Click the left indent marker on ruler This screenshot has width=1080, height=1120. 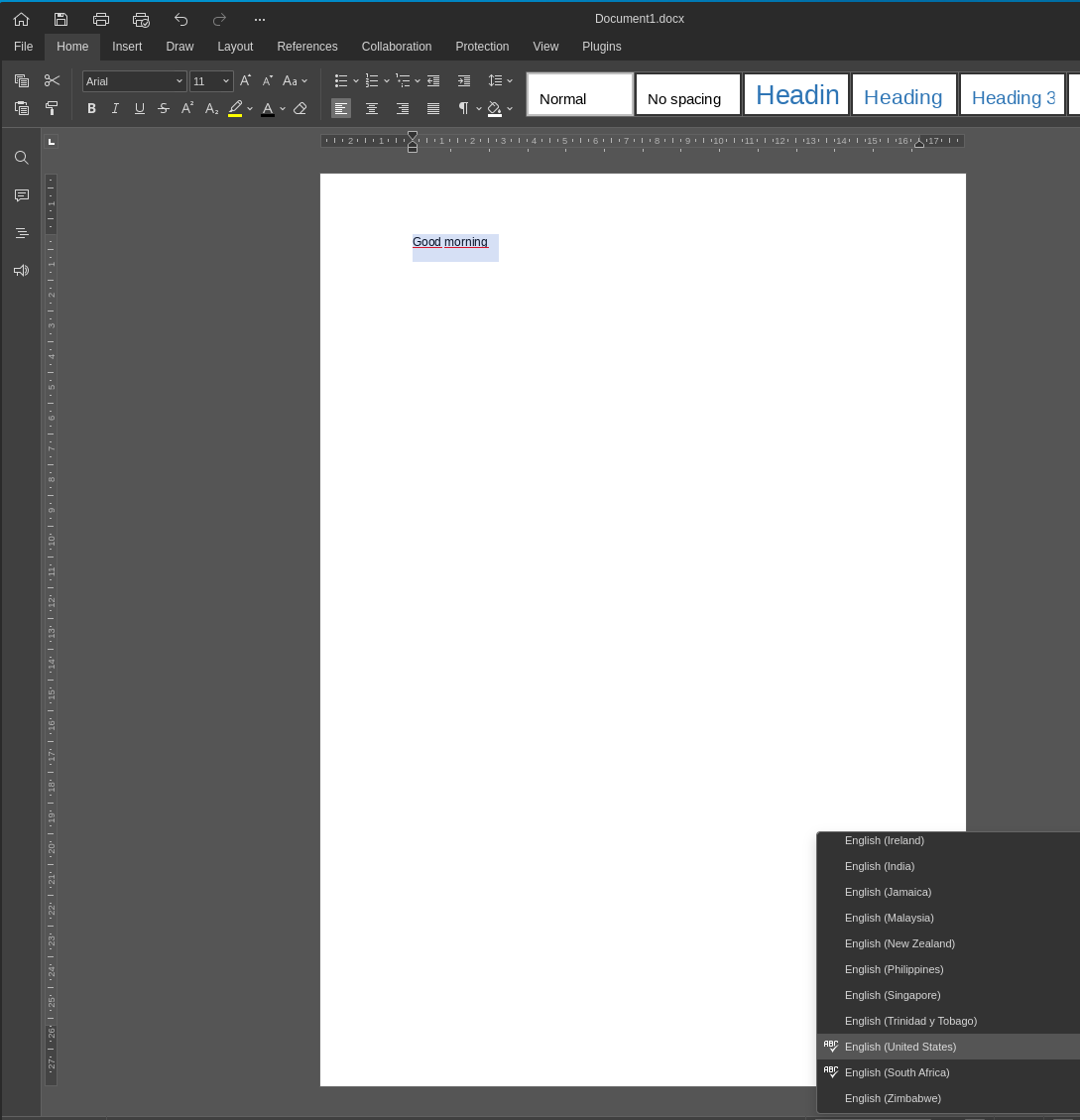pyautogui.click(x=413, y=148)
